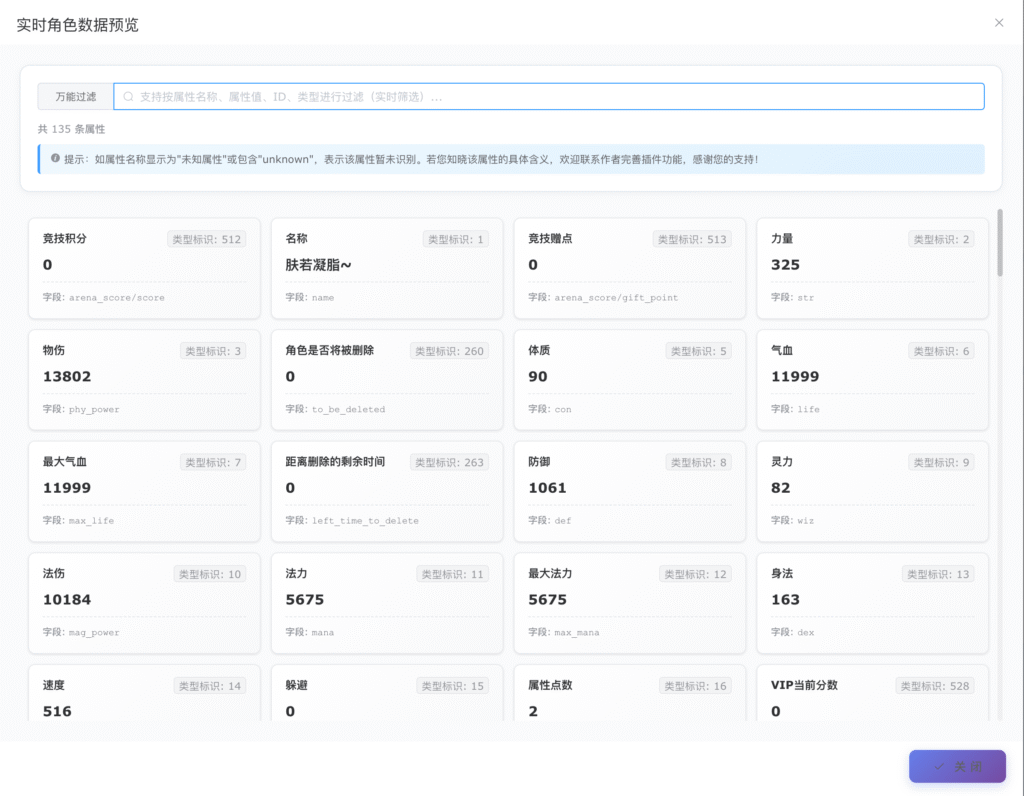Click the 类型标识: 10 badge on the 法伤 card
Screen dimensions: 1024x796
209,574
